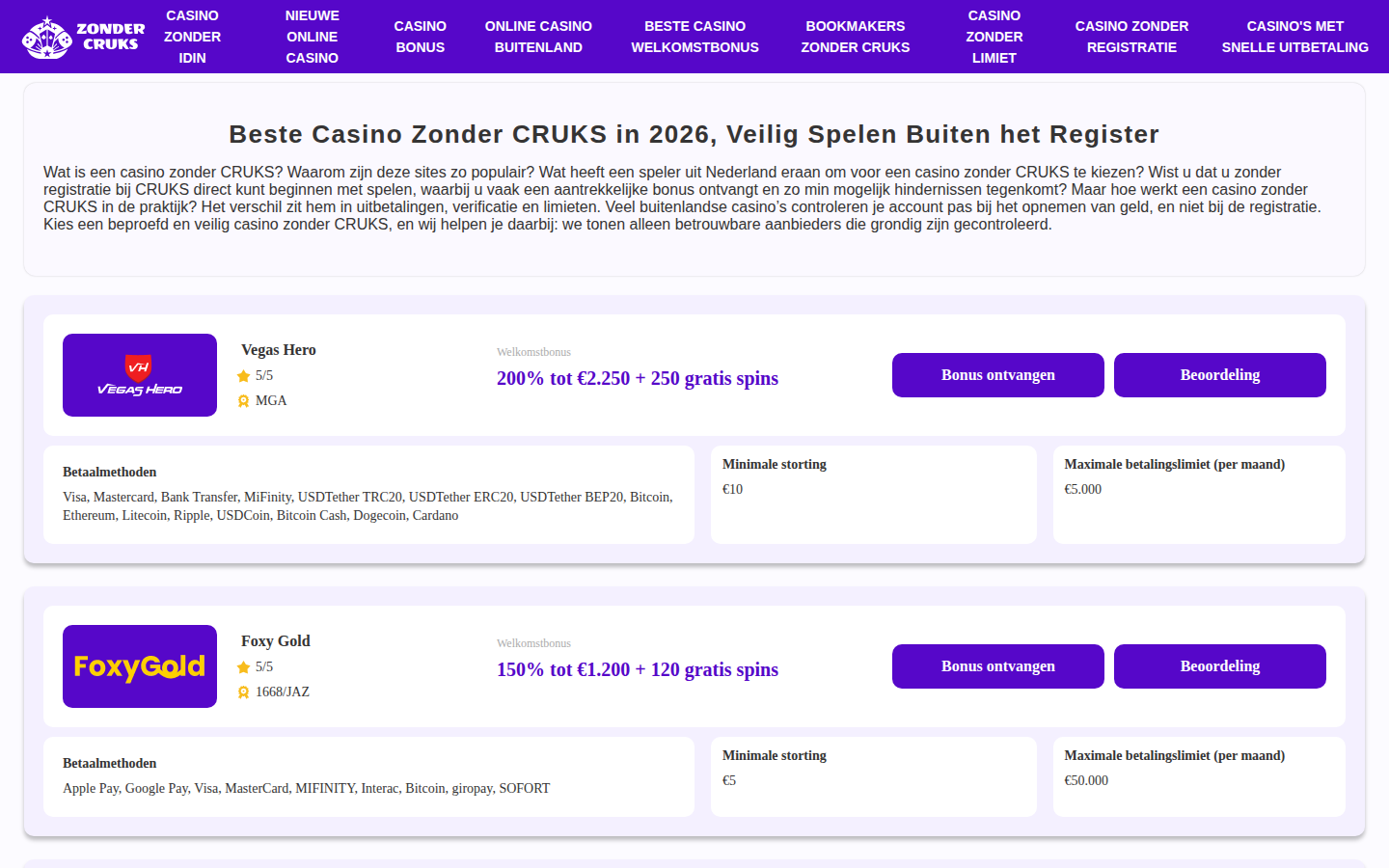Click the Foxy Gold rating star icon
The width and height of the screenshot is (1389, 868).
coord(244,667)
